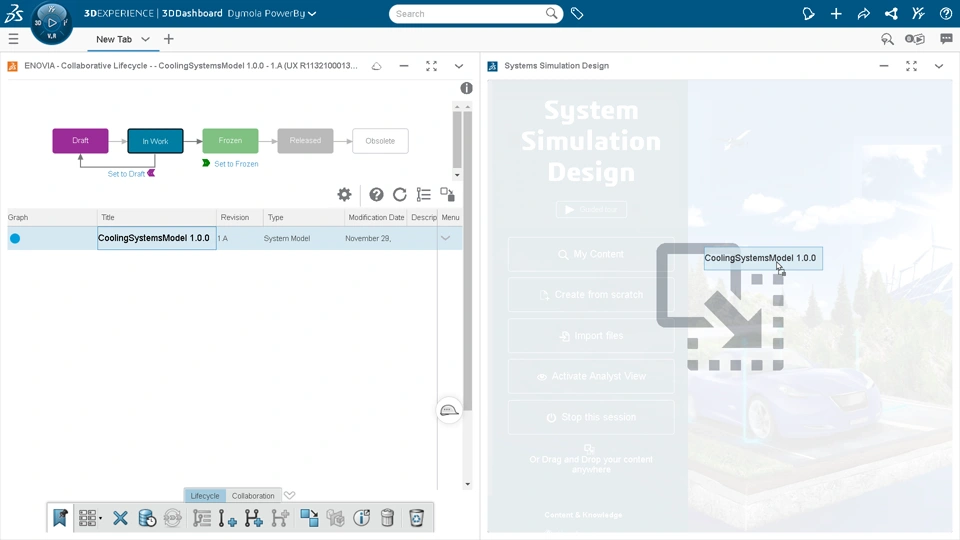Click the new revision icon

227,518
